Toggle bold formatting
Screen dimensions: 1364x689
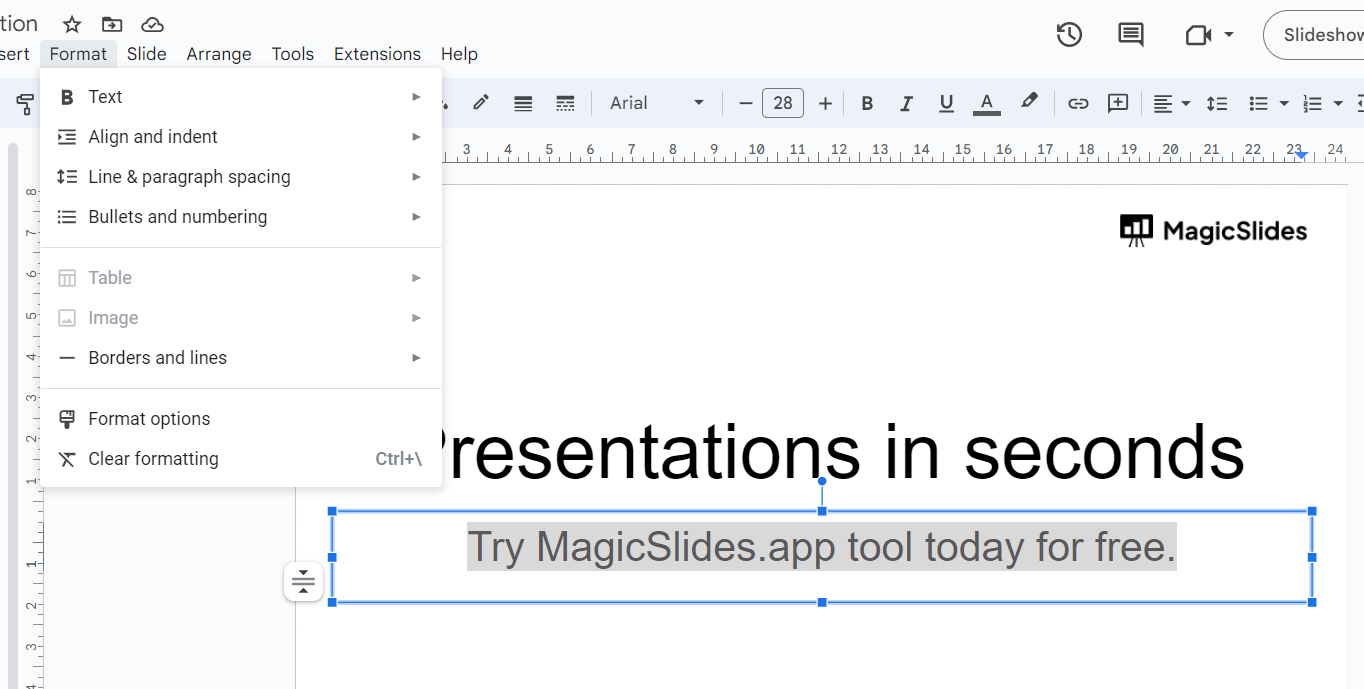coord(867,103)
